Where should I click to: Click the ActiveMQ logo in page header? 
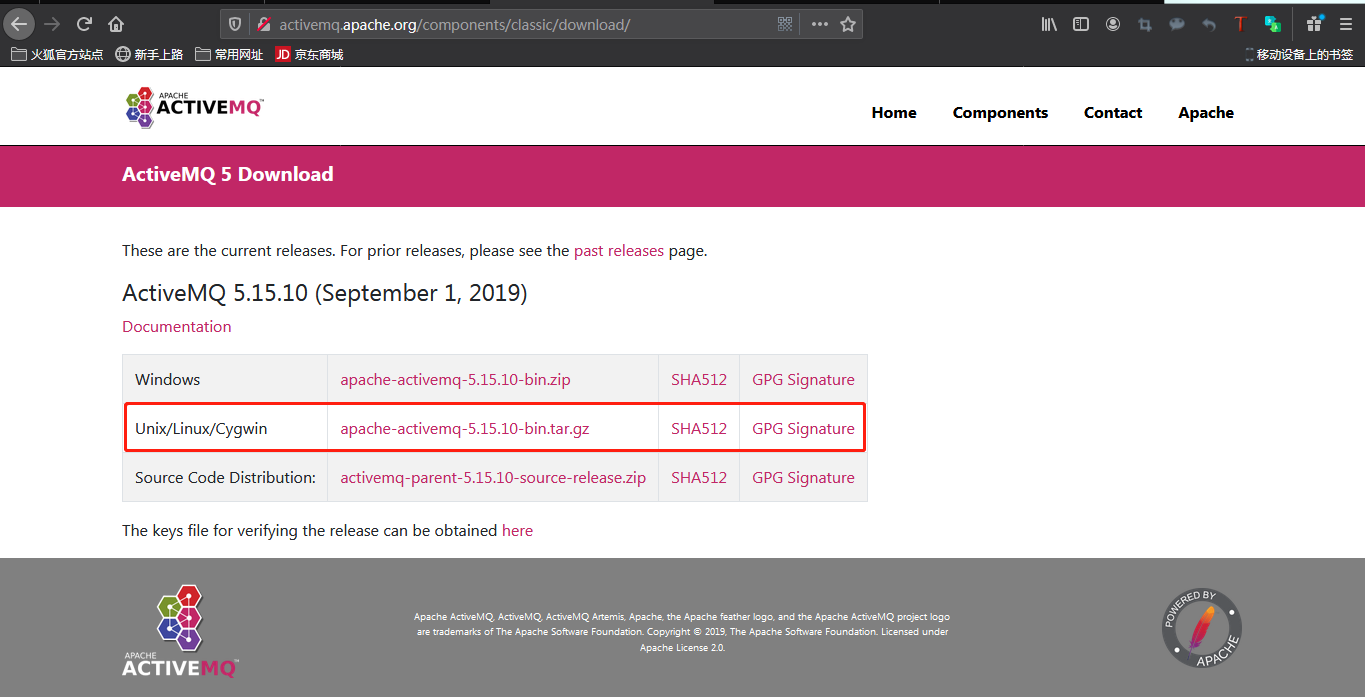point(195,107)
